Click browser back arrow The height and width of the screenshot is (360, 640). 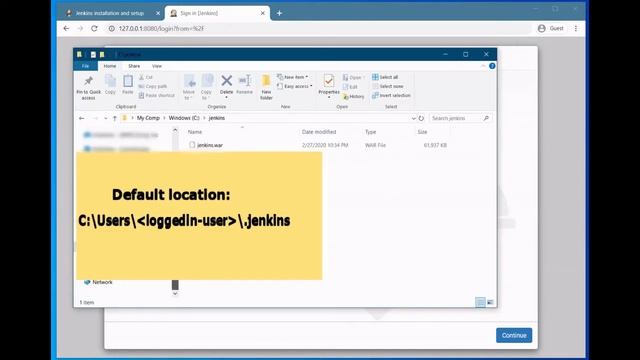click(67, 29)
